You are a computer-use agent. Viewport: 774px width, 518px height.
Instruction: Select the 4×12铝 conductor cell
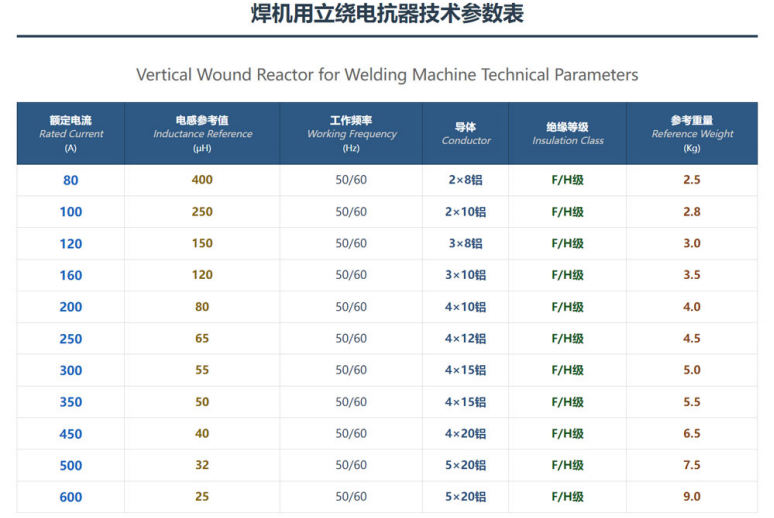click(465, 338)
